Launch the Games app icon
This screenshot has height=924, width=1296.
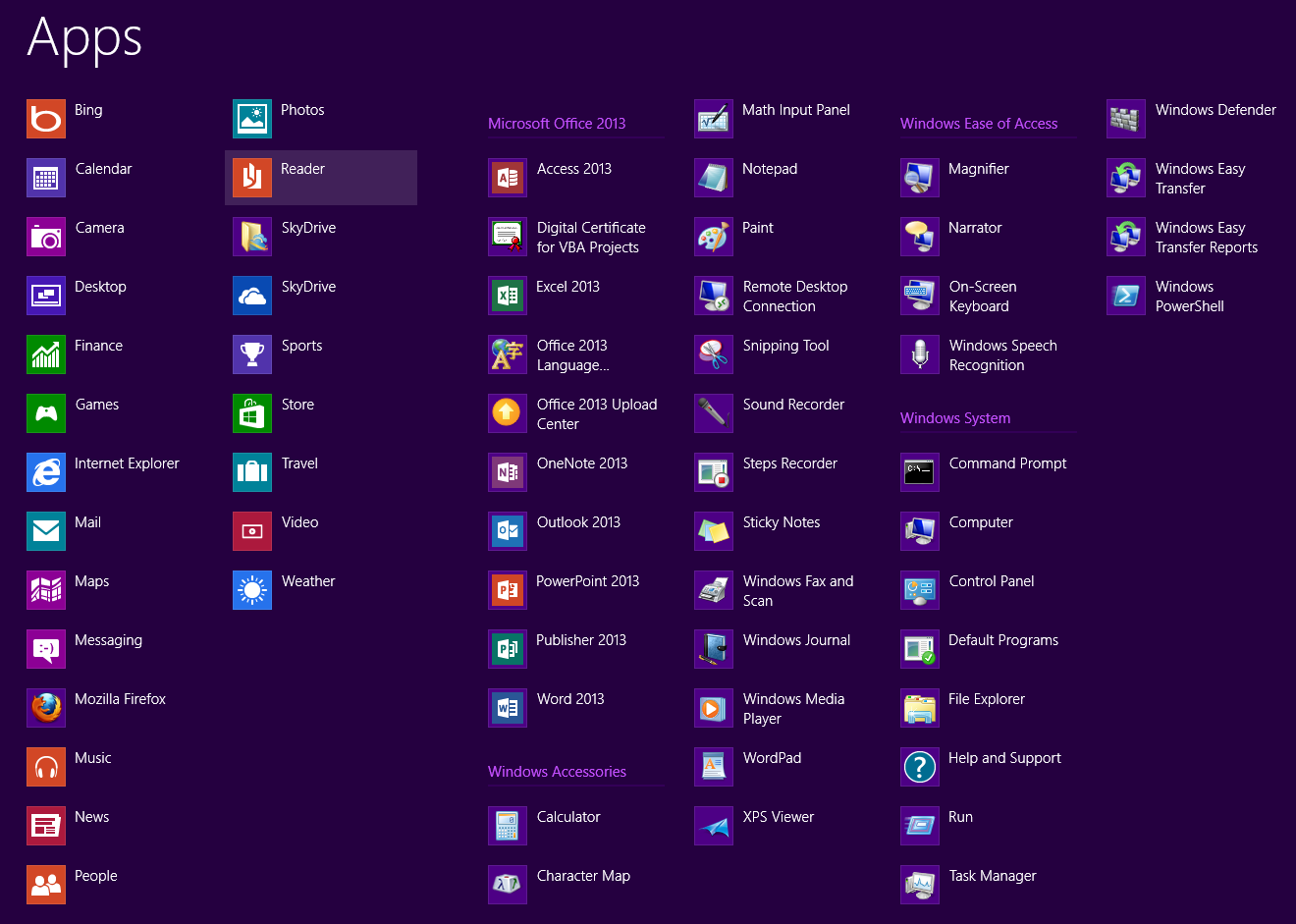coord(46,413)
